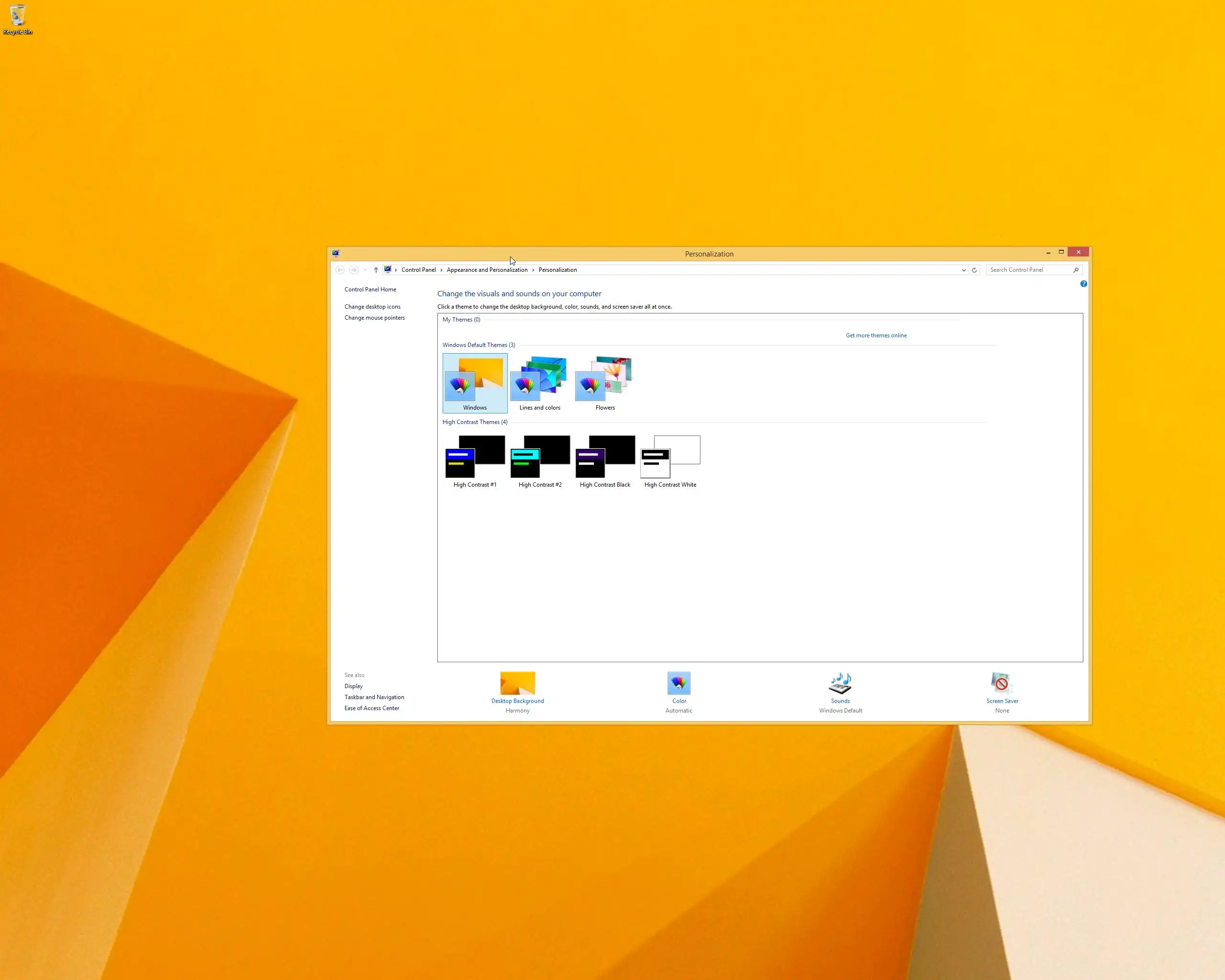Click the Search Control Panel field
The width and height of the screenshot is (1225, 980).
click(x=1027, y=270)
